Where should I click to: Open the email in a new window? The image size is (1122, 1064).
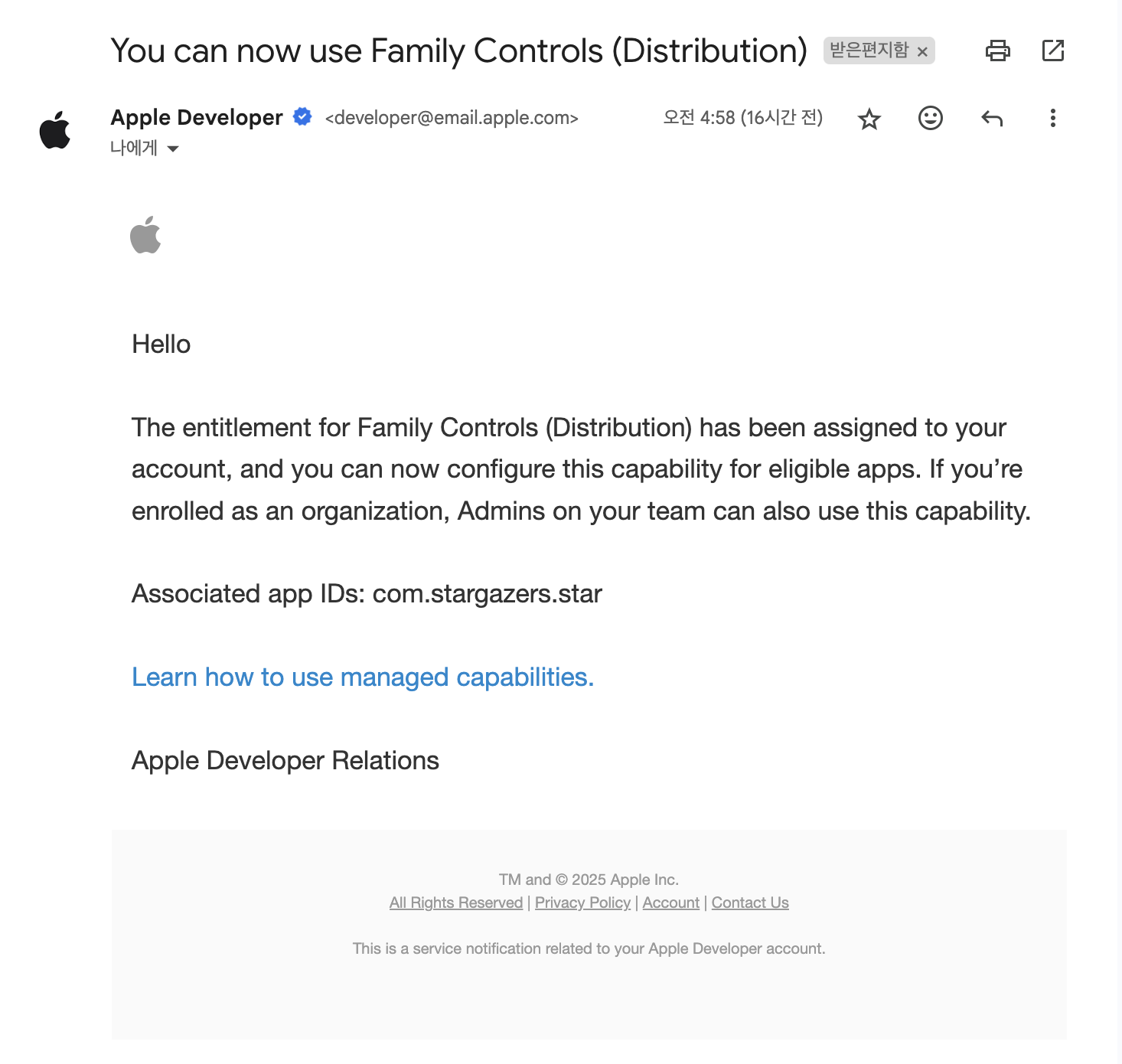[x=1053, y=51]
